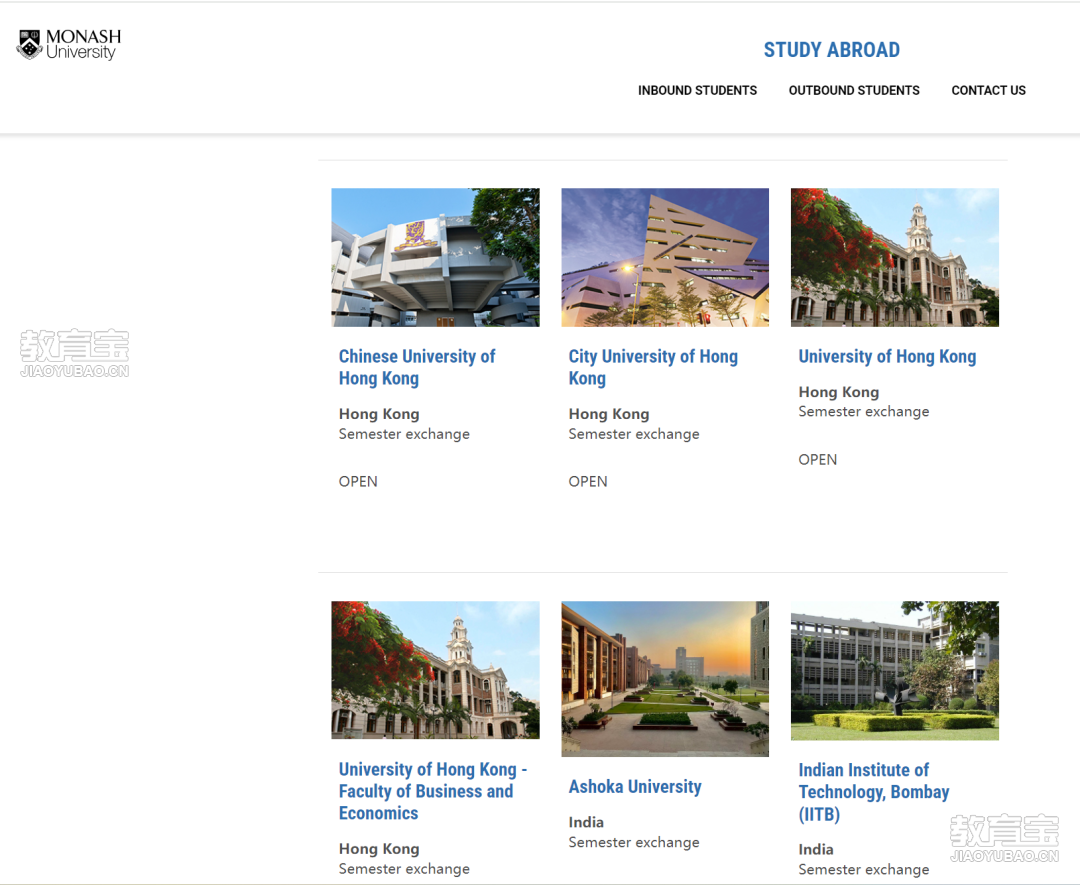Open the OUTBOUND STUDENTS menu
Viewport: 1080px width, 885px height.
[x=854, y=90]
